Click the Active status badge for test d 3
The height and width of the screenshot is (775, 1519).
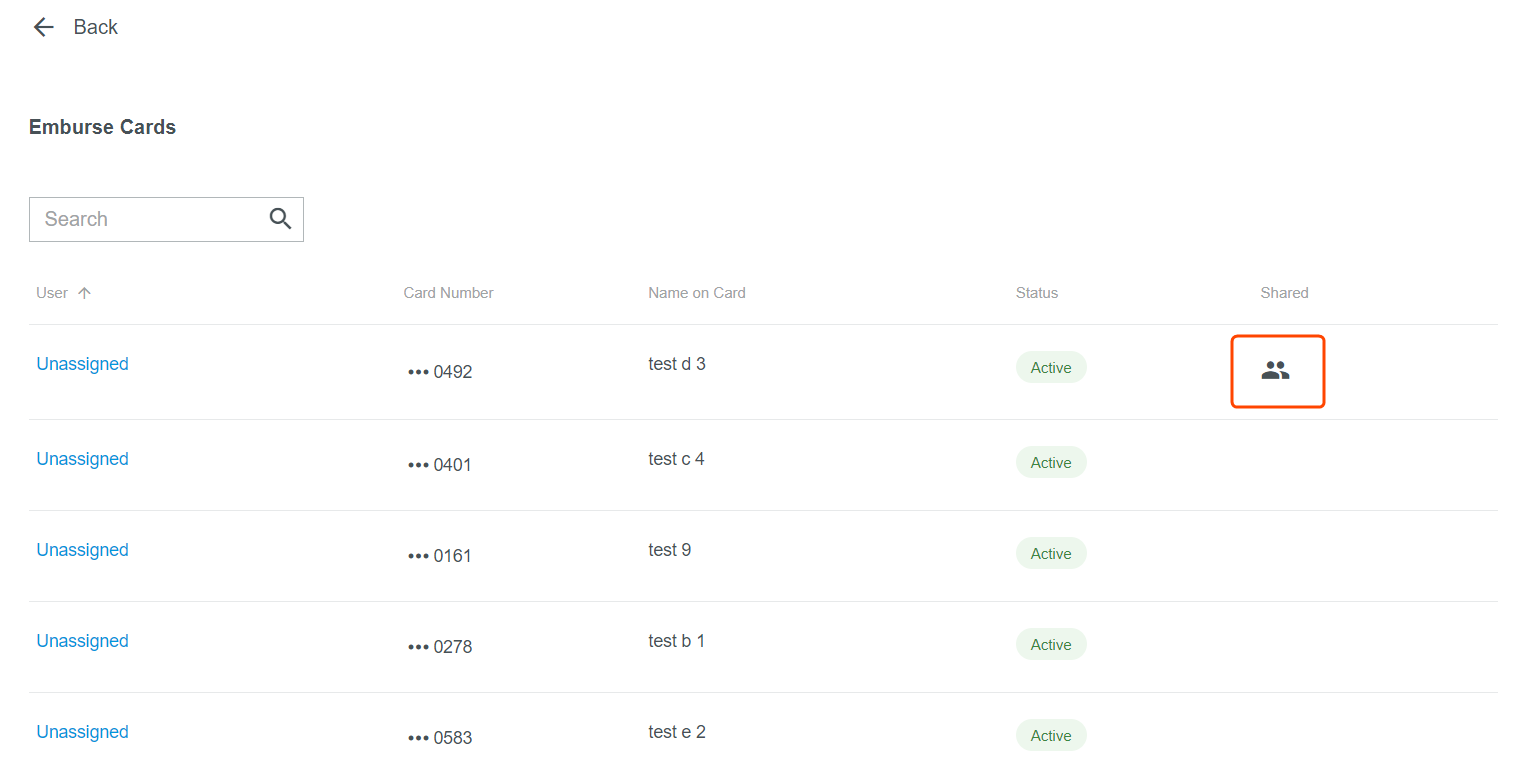coord(1051,368)
